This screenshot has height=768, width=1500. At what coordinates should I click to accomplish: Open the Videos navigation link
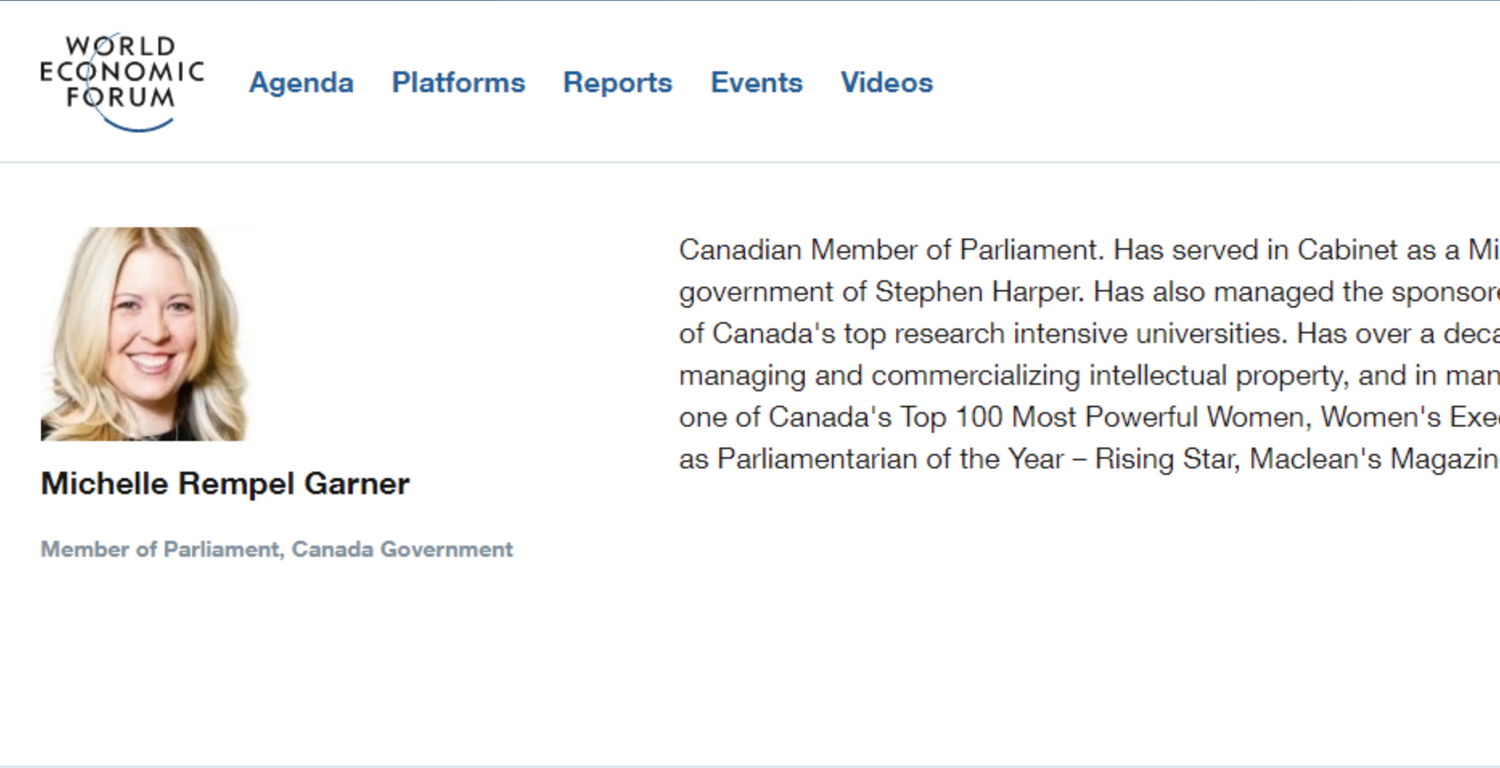pos(886,82)
